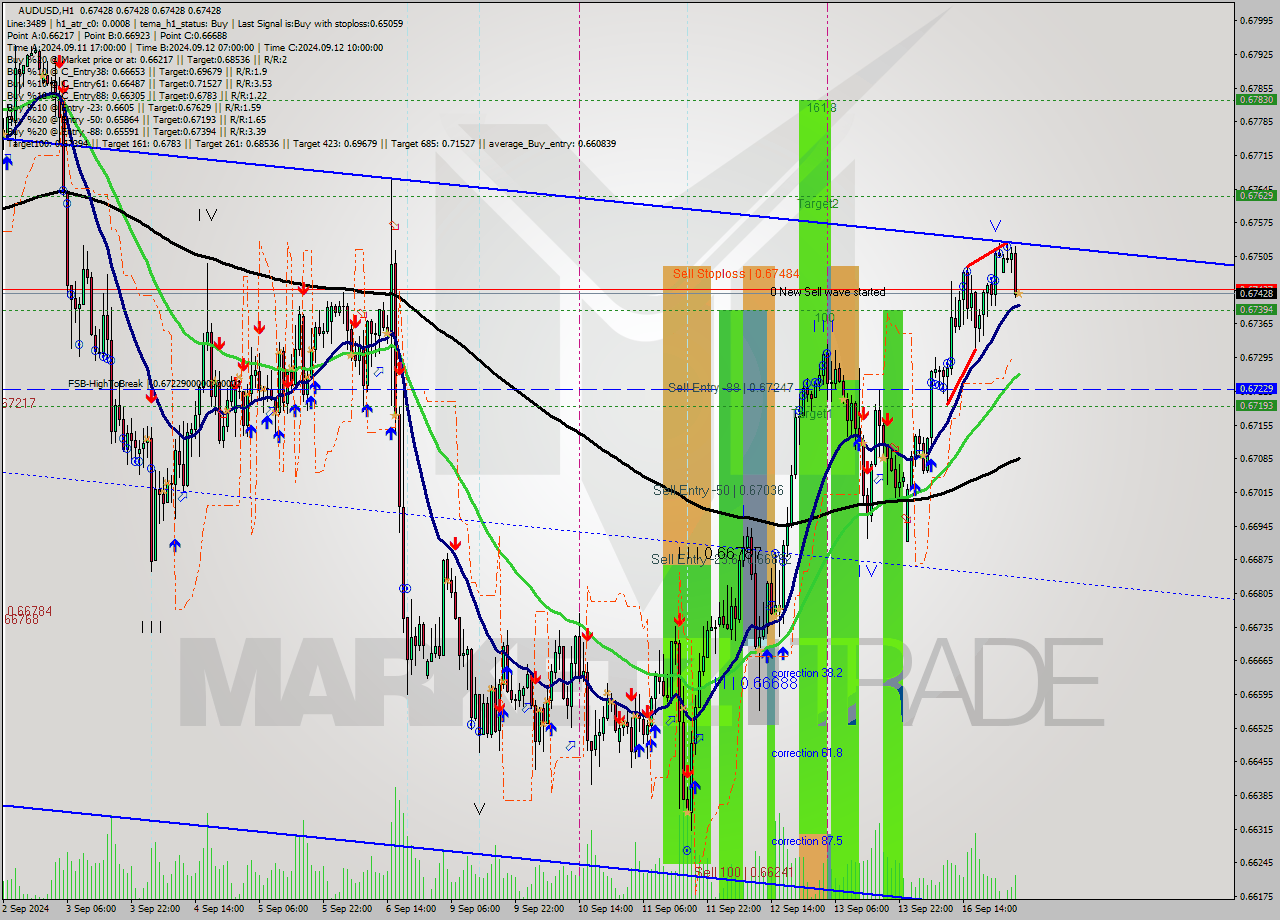
Task: Click the 0.67193 price tag on axis
Action: click(1256, 405)
